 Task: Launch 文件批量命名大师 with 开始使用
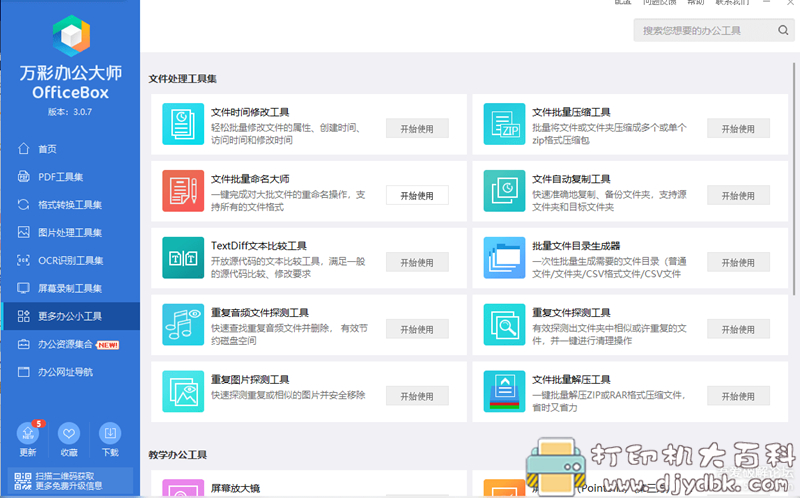point(417,195)
